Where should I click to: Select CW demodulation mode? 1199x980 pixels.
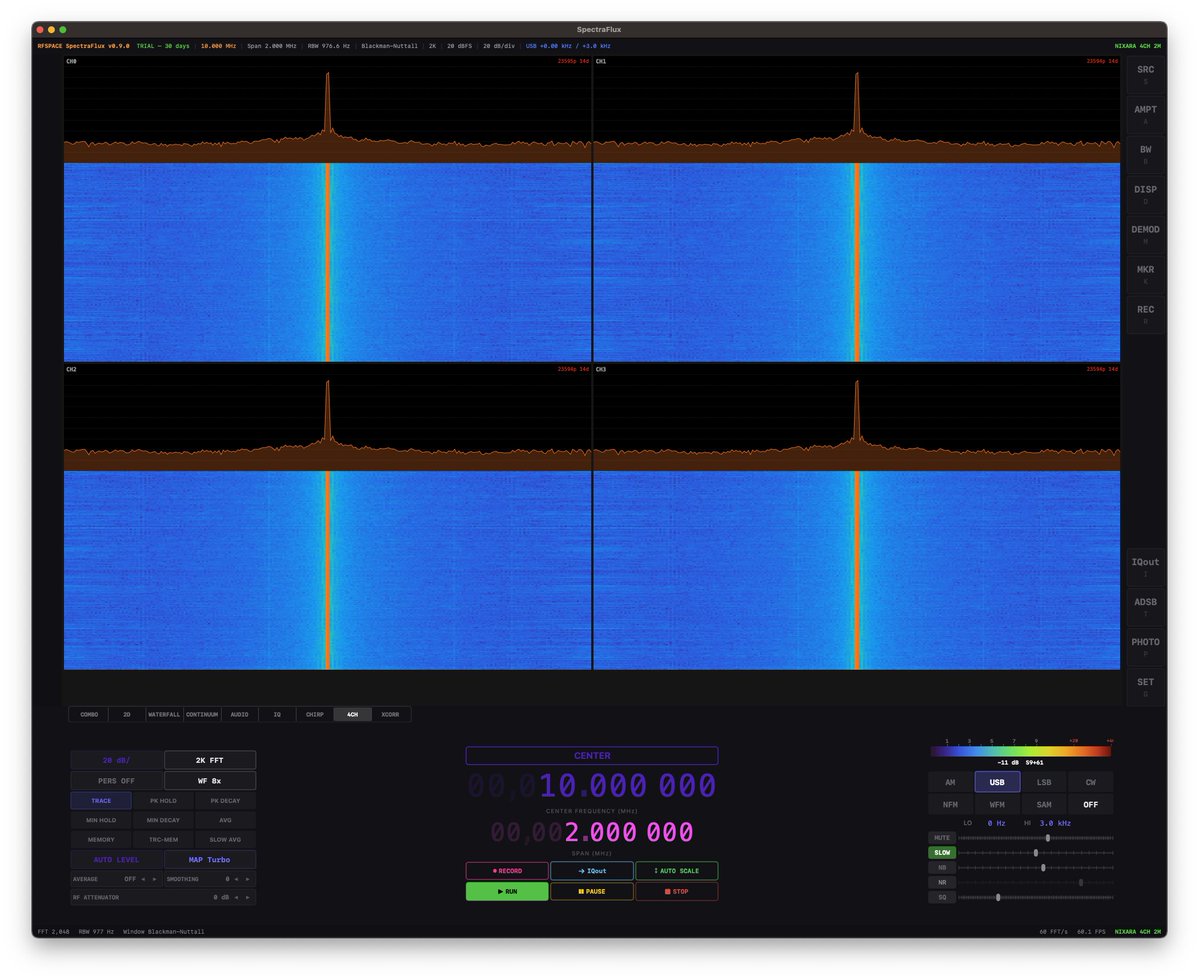[1090, 782]
